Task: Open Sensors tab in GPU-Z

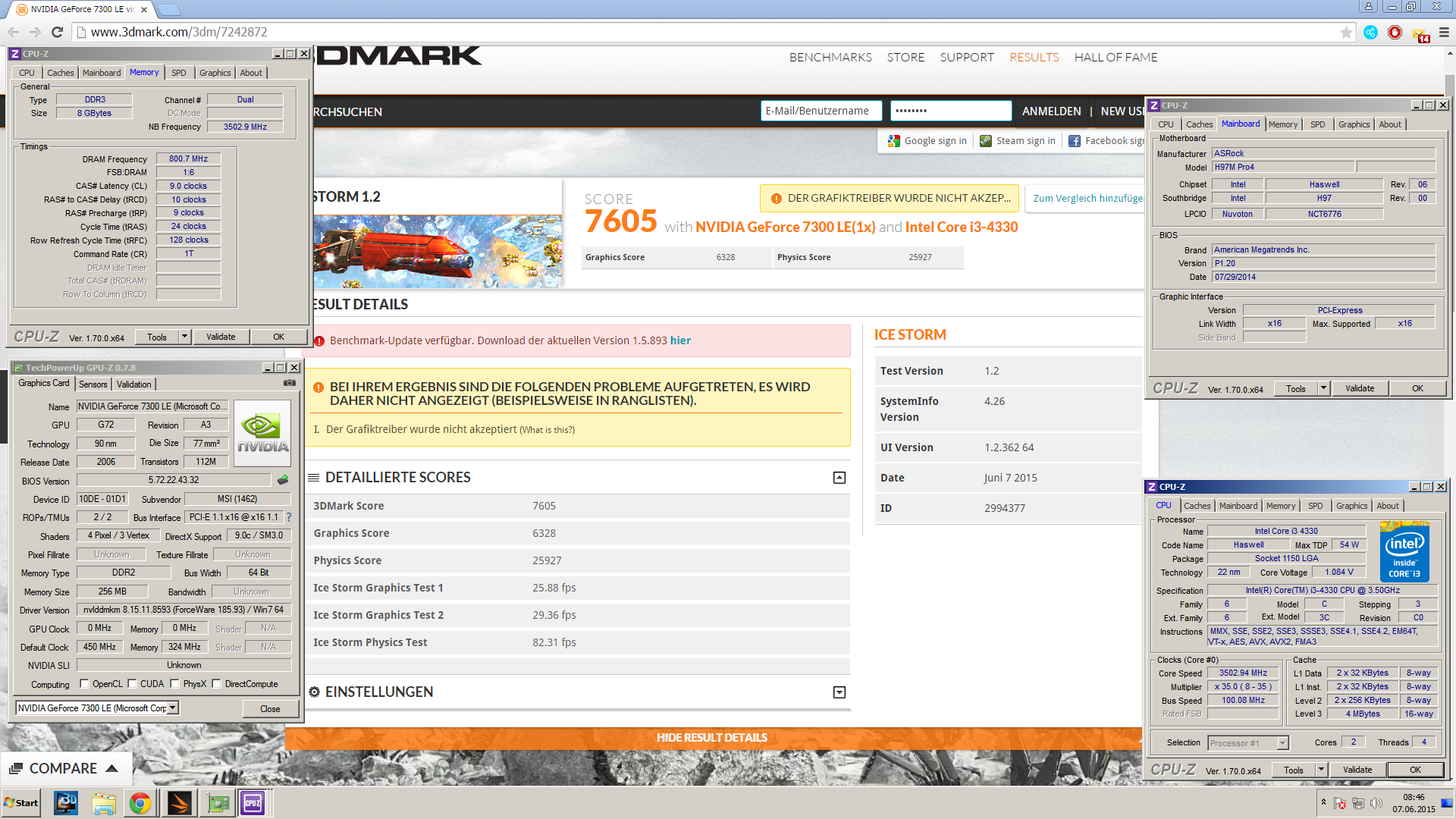Action: [93, 384]
